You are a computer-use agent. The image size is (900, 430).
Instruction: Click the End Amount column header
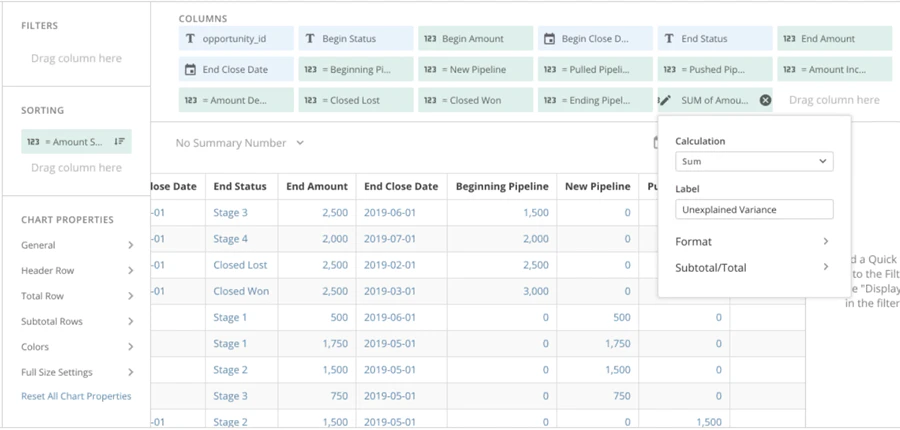(x=317, y=187)
